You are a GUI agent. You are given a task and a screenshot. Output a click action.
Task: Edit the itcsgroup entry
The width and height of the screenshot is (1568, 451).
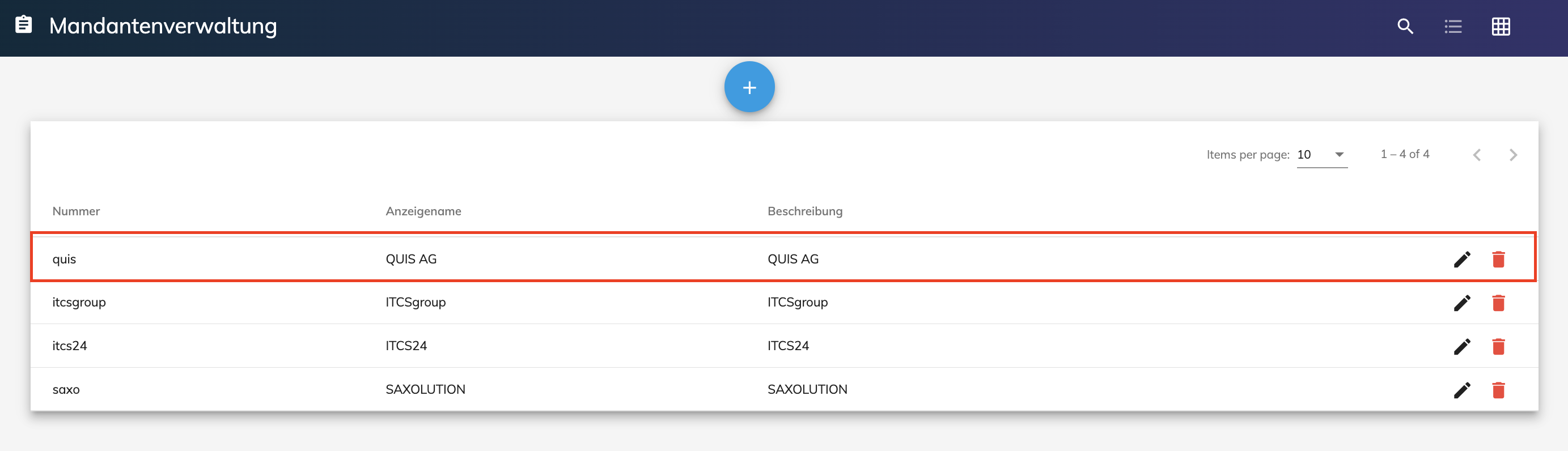(1462, 303)
